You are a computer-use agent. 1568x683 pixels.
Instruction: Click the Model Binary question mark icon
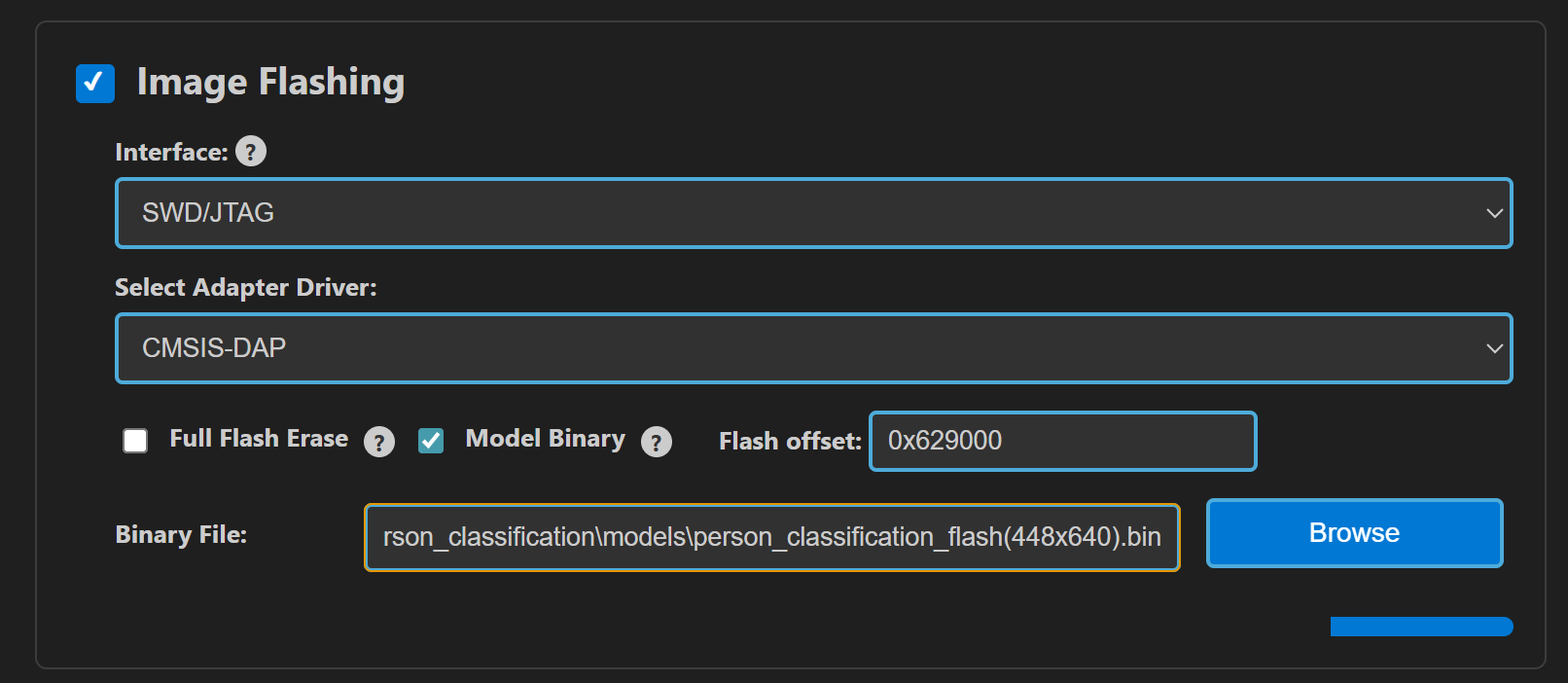[x=657, y=442]
